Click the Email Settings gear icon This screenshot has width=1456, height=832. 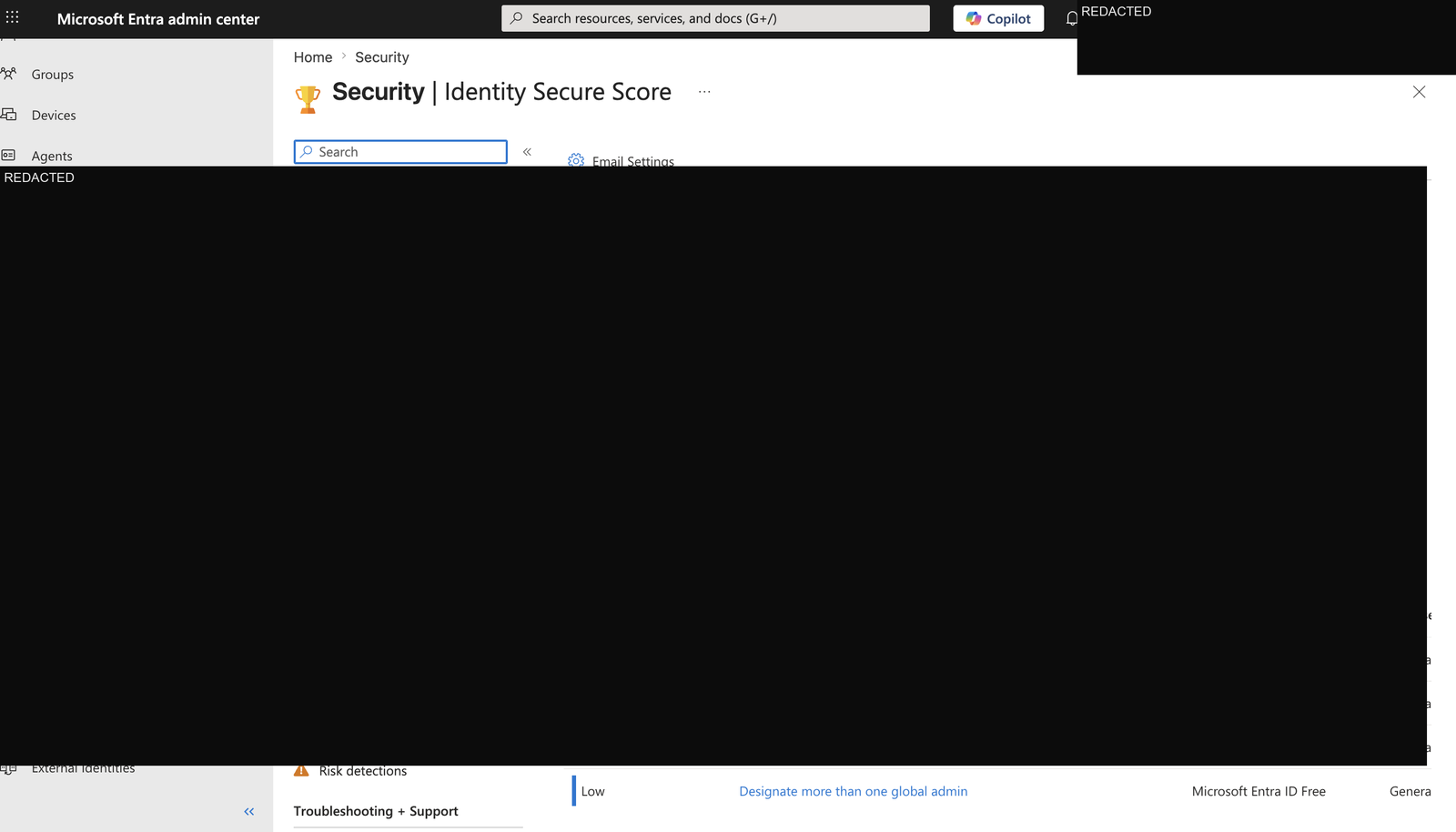click(x=576, y=160)
